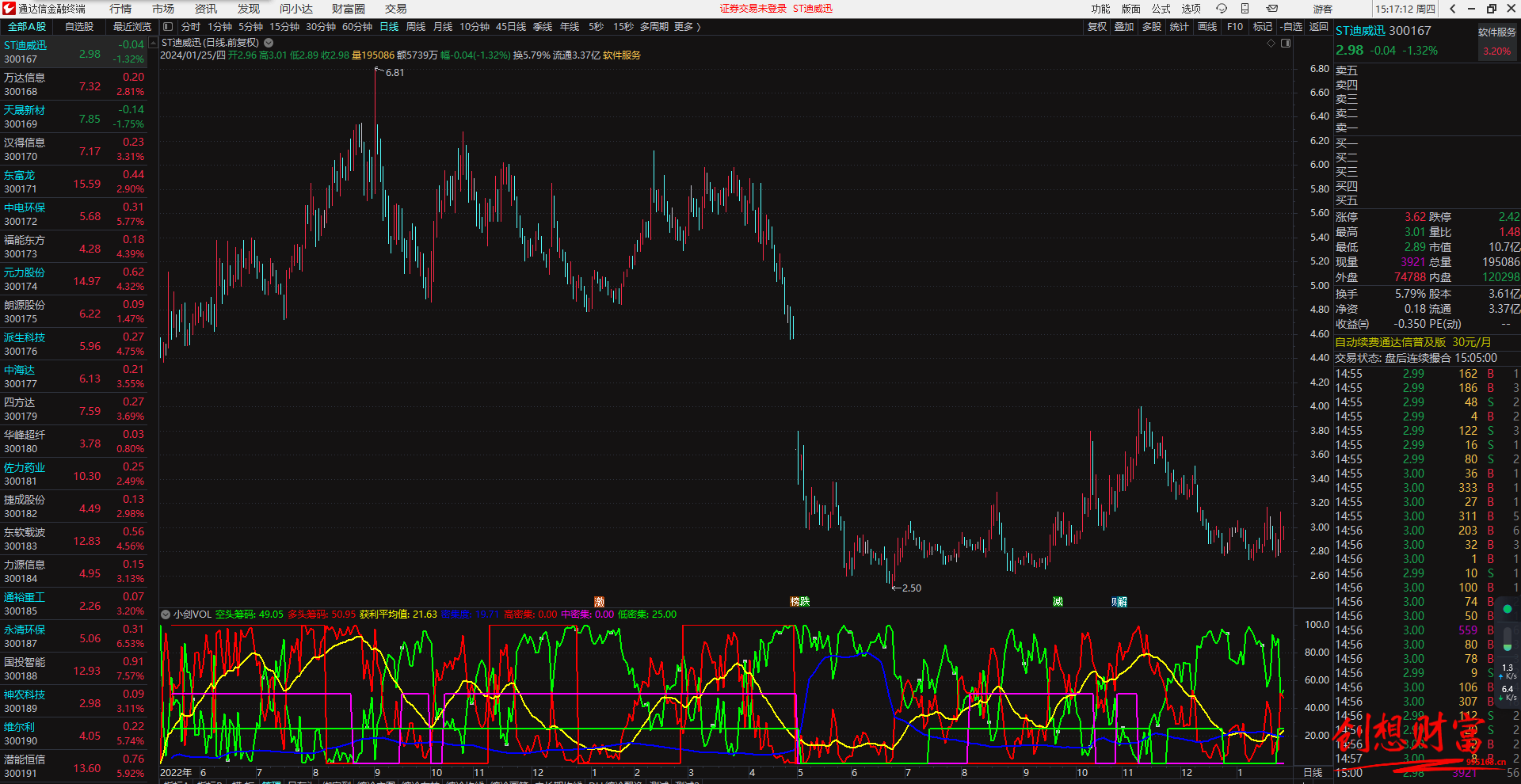The image size is (1521, 784).
Task: Open the 版面 menu
Action: tap(1131, 9)
